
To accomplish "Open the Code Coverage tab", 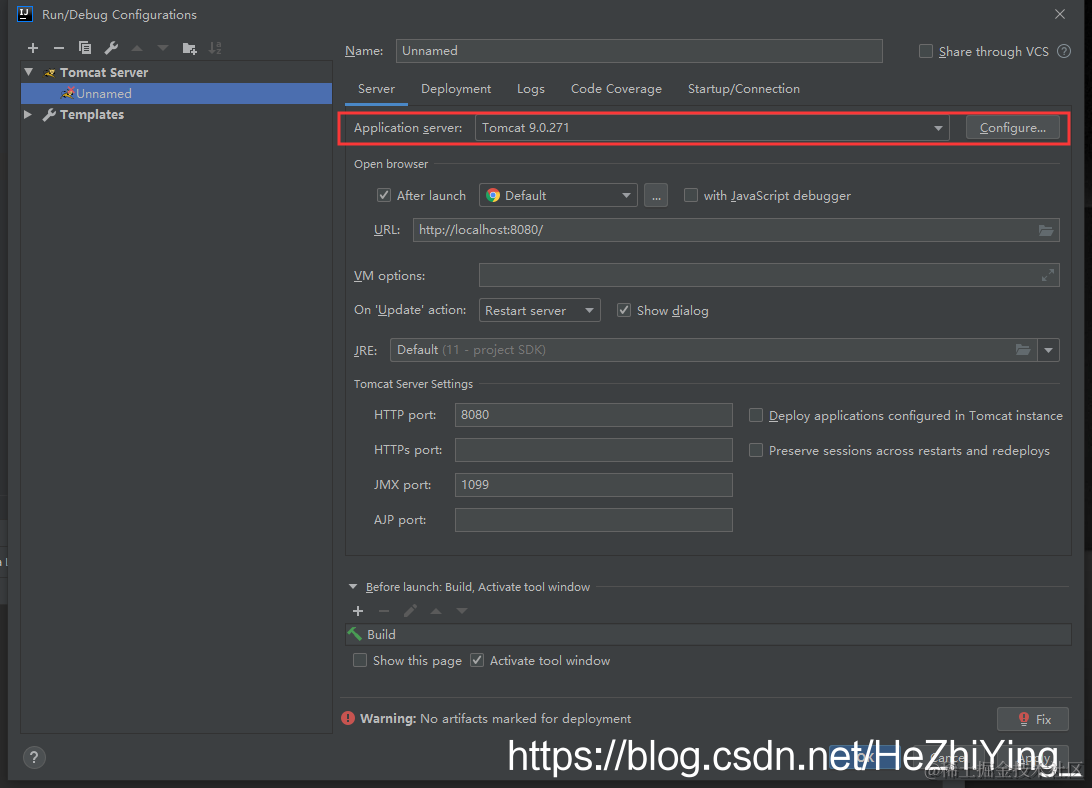I will click(x=616, y=88).
